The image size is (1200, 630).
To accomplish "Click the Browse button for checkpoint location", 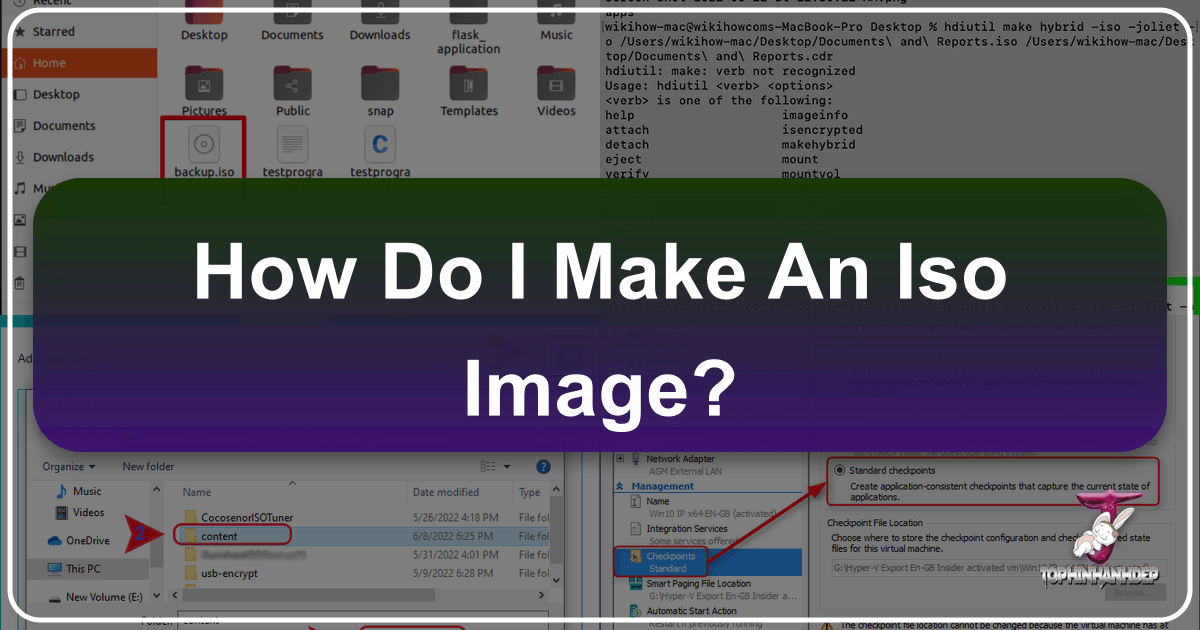I will pos(1135,591).
